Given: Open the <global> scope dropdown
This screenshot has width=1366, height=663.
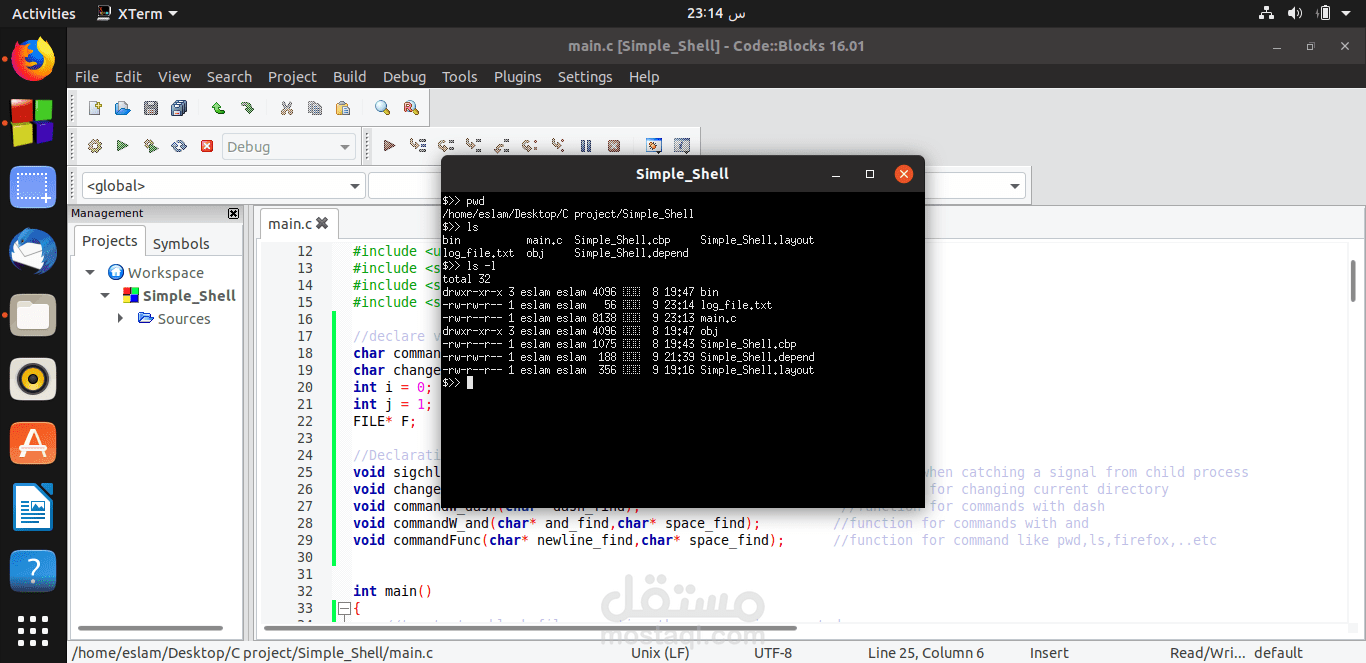Looking at the screenshot, I should 353,185.
